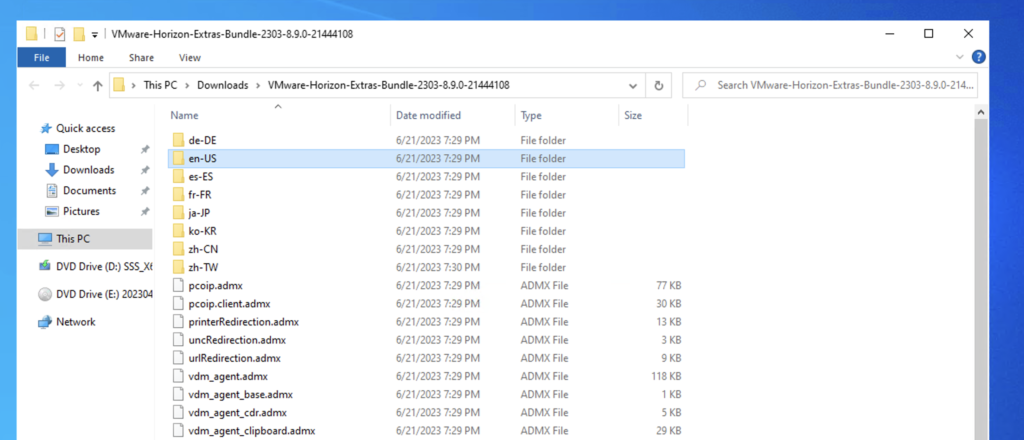Open the Recent locations dropdown arrow
The image size is (1024, 440).
pyautogui.click(x=77, y=86)
